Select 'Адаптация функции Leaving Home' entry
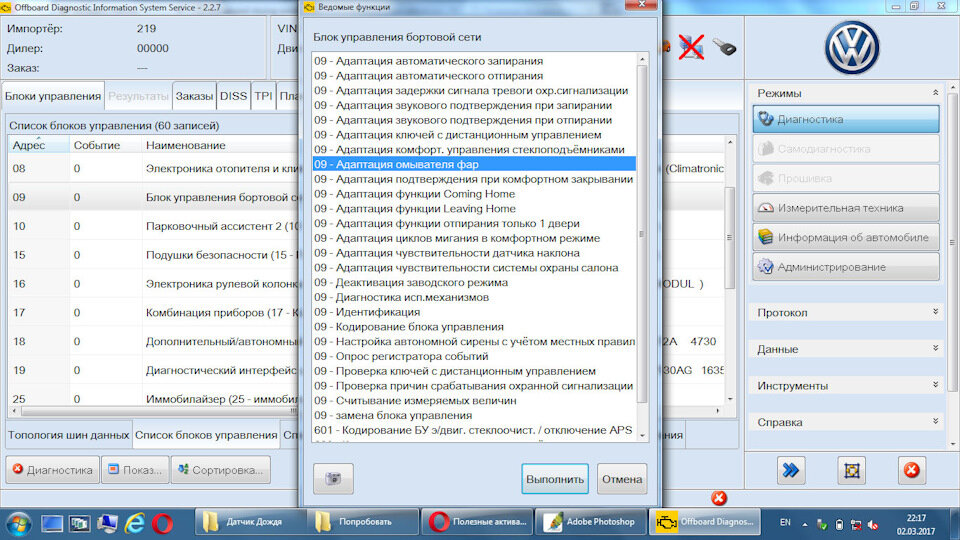960x540 pixels. (x=474, y=209)
